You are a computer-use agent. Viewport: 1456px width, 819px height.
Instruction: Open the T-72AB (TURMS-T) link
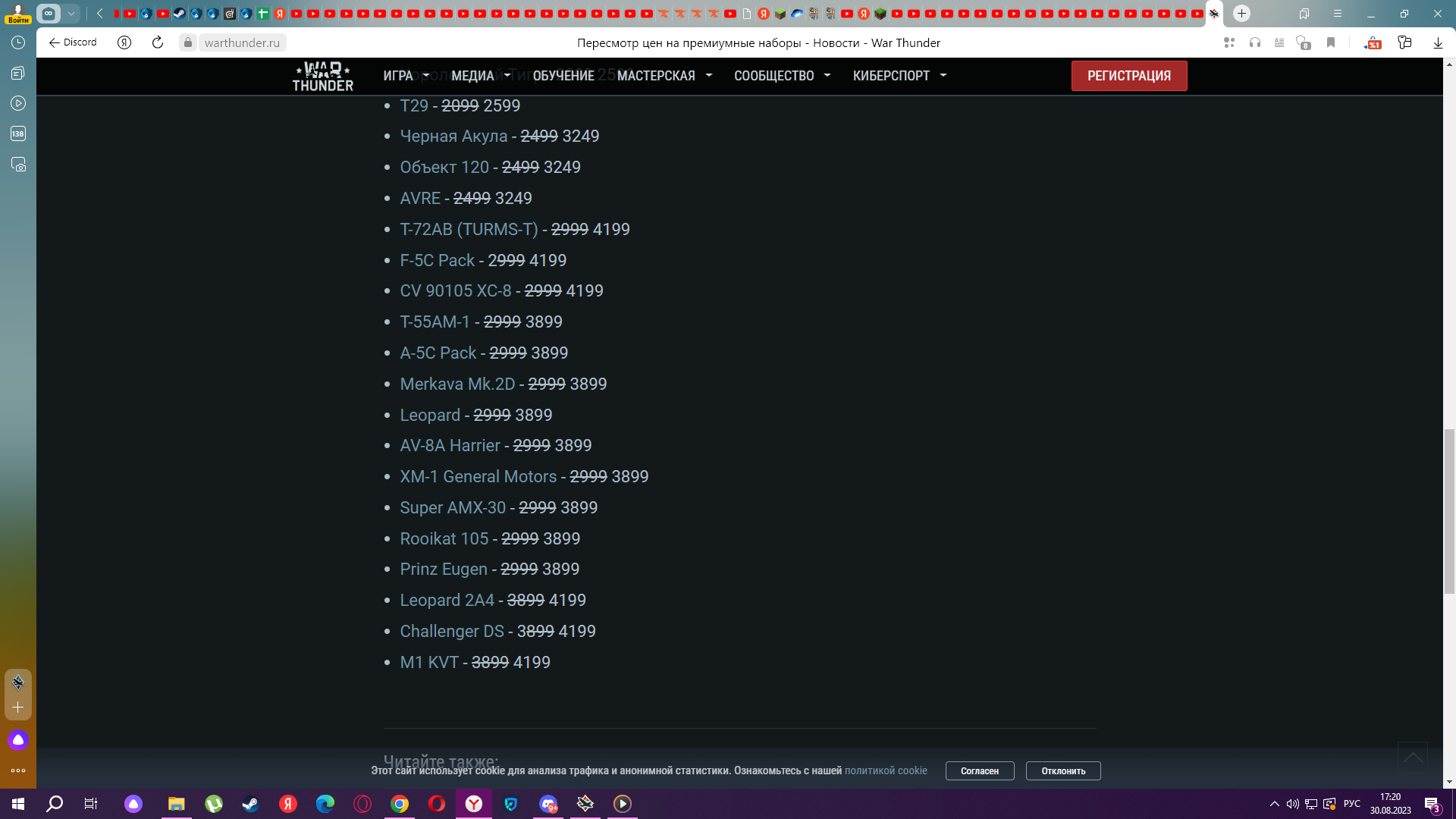469,230
